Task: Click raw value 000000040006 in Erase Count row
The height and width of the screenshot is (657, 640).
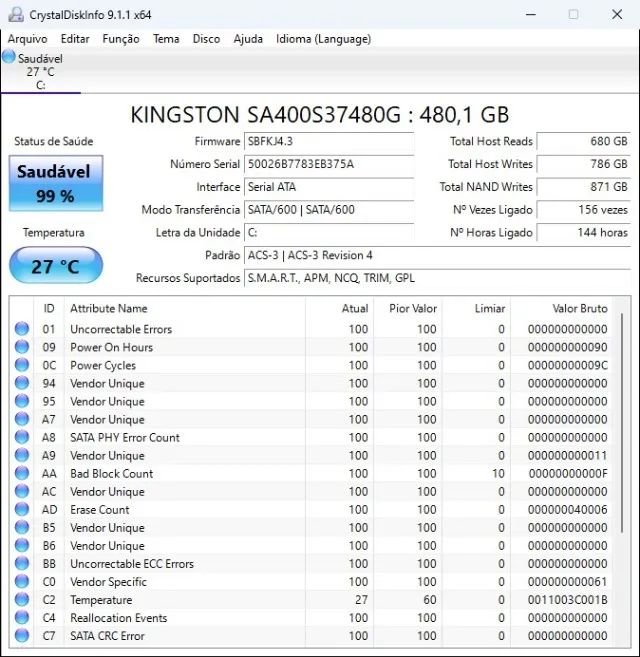Action: (x=567, y=510)
